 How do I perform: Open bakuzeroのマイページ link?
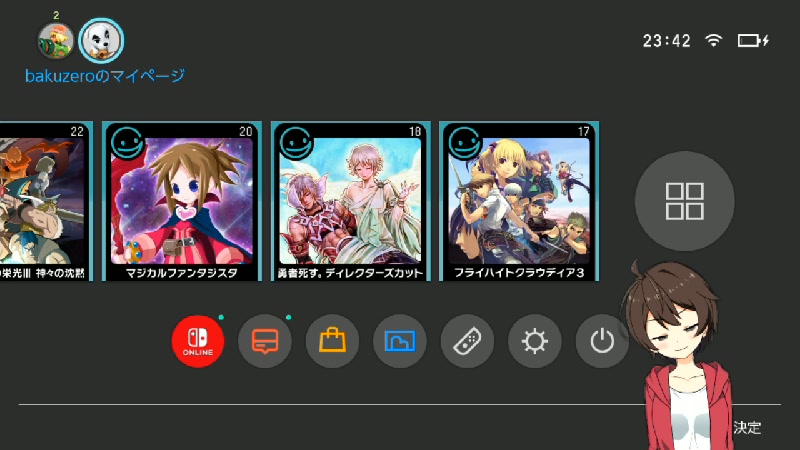105,76
